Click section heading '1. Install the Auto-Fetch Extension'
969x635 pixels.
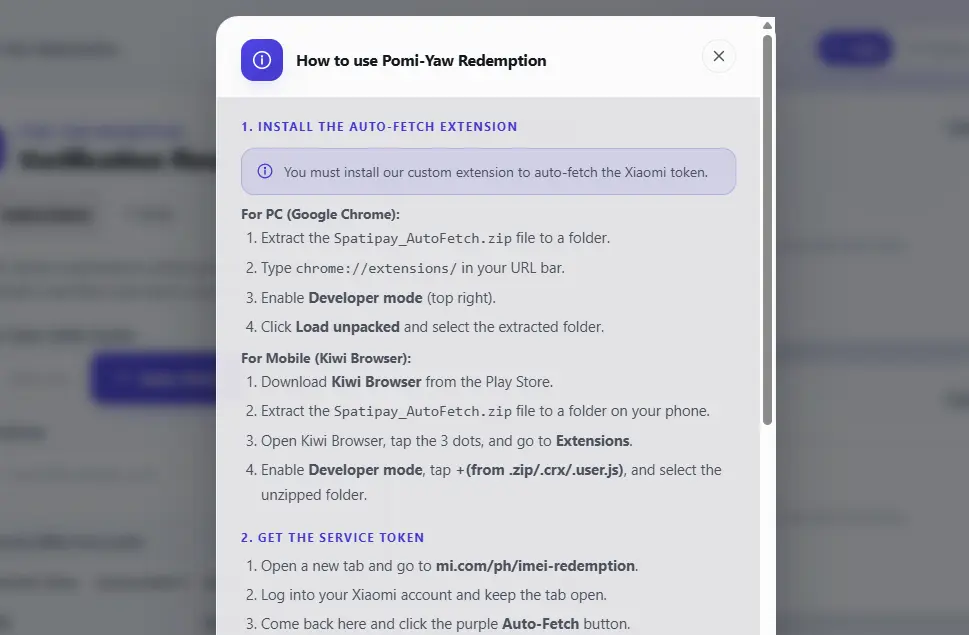click(x=379, y=127)
